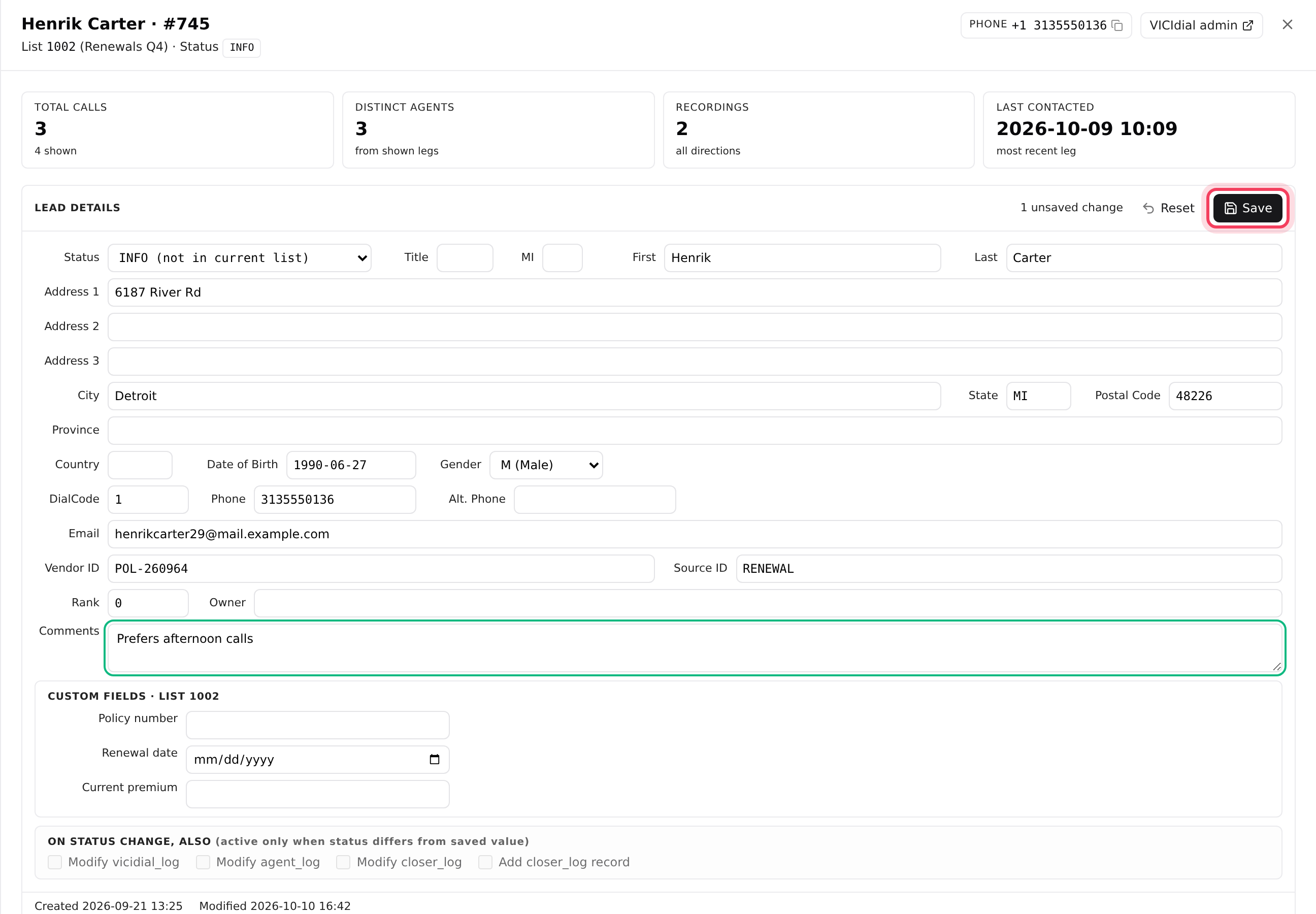1316x914 pixels.
Task: Open the Status dropdown
Action: (239, 258)
